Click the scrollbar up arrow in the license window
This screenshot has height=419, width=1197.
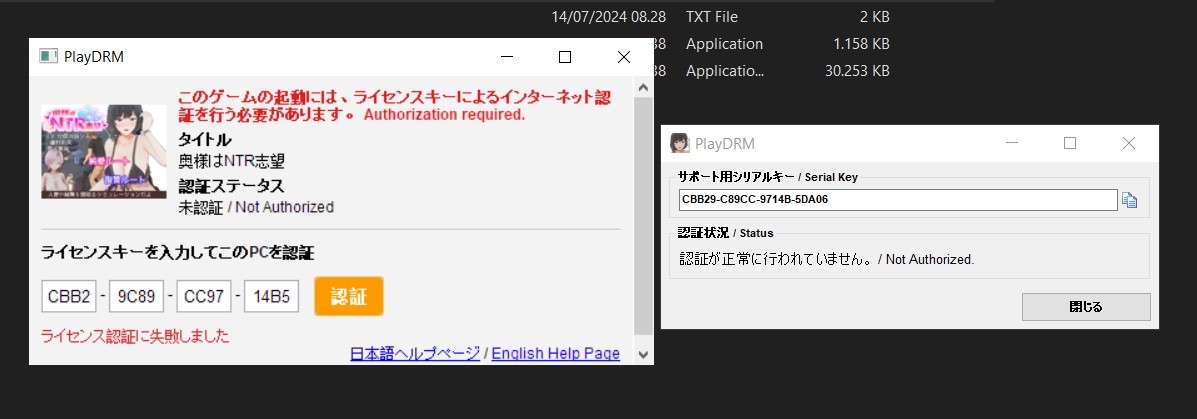point(644,88)
